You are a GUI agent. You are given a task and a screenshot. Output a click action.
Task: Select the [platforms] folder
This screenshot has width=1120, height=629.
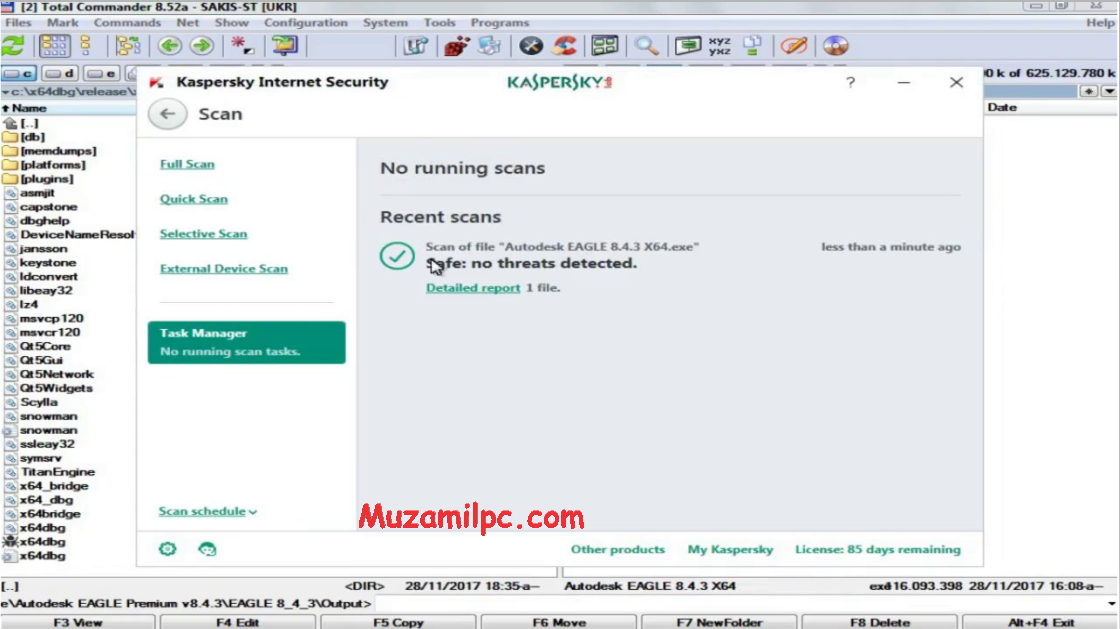[44, 165]
